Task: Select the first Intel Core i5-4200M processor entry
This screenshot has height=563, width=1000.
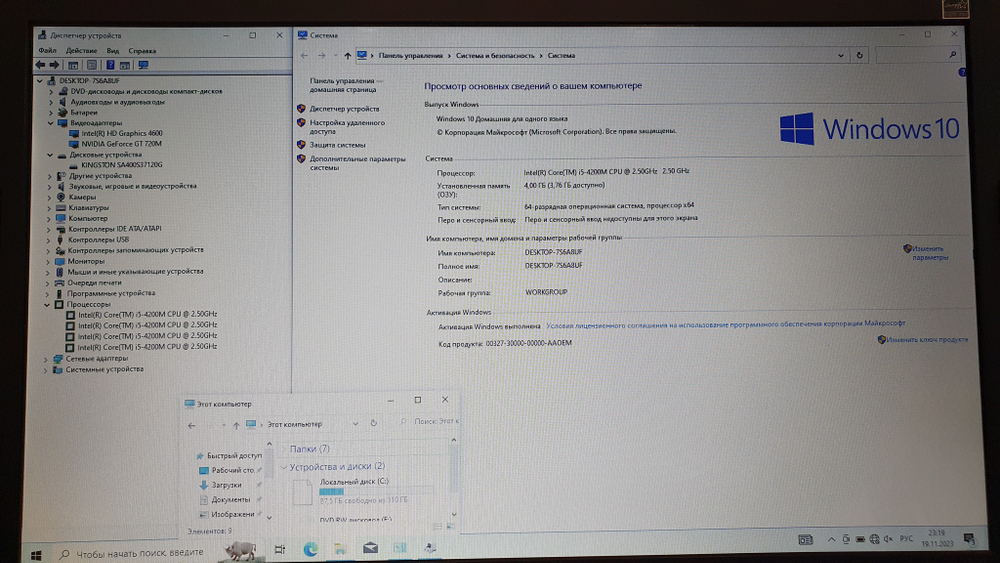Action: click(x=147, y=314)
